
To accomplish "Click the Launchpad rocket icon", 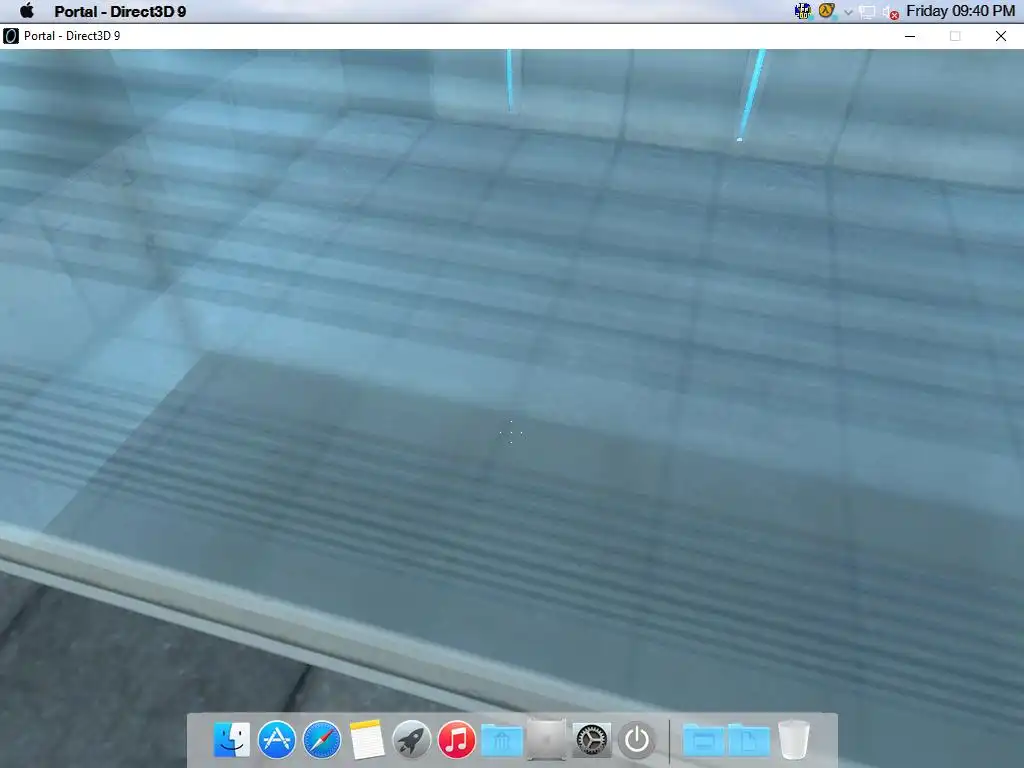I will tap(411, 739).
